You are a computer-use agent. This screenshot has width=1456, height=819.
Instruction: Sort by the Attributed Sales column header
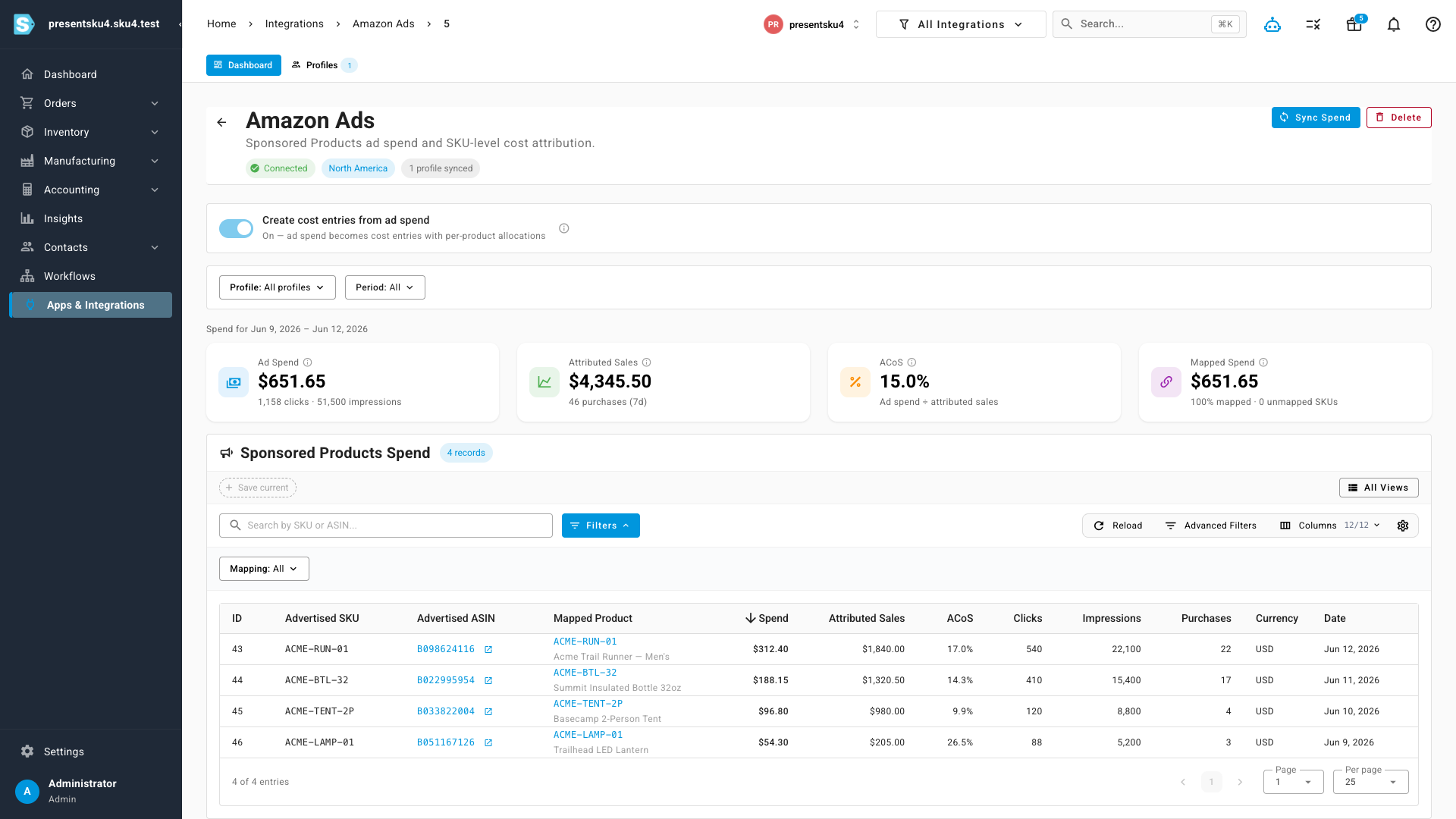(867, 619)
